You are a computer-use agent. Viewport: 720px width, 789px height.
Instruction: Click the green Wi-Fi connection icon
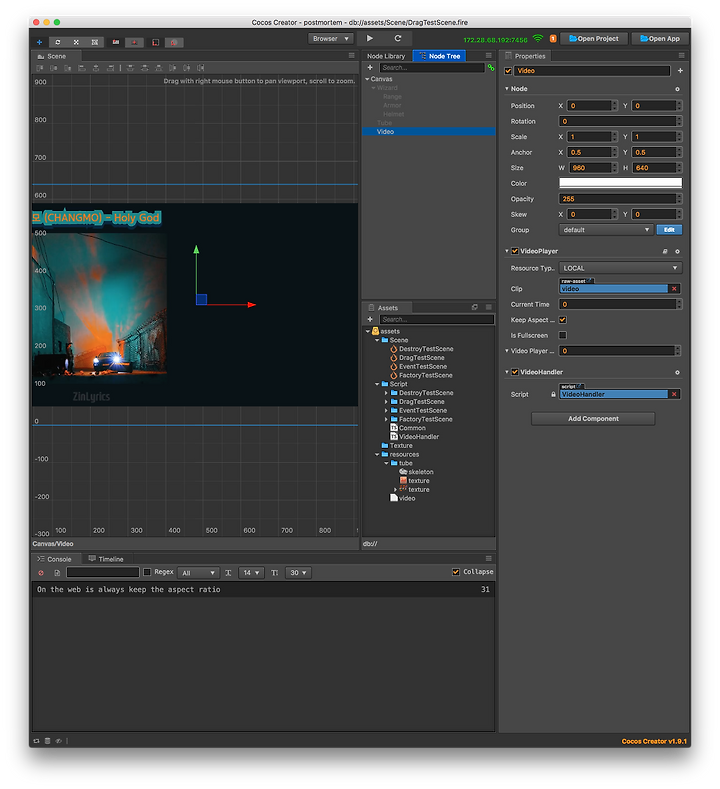pos(538,39)
